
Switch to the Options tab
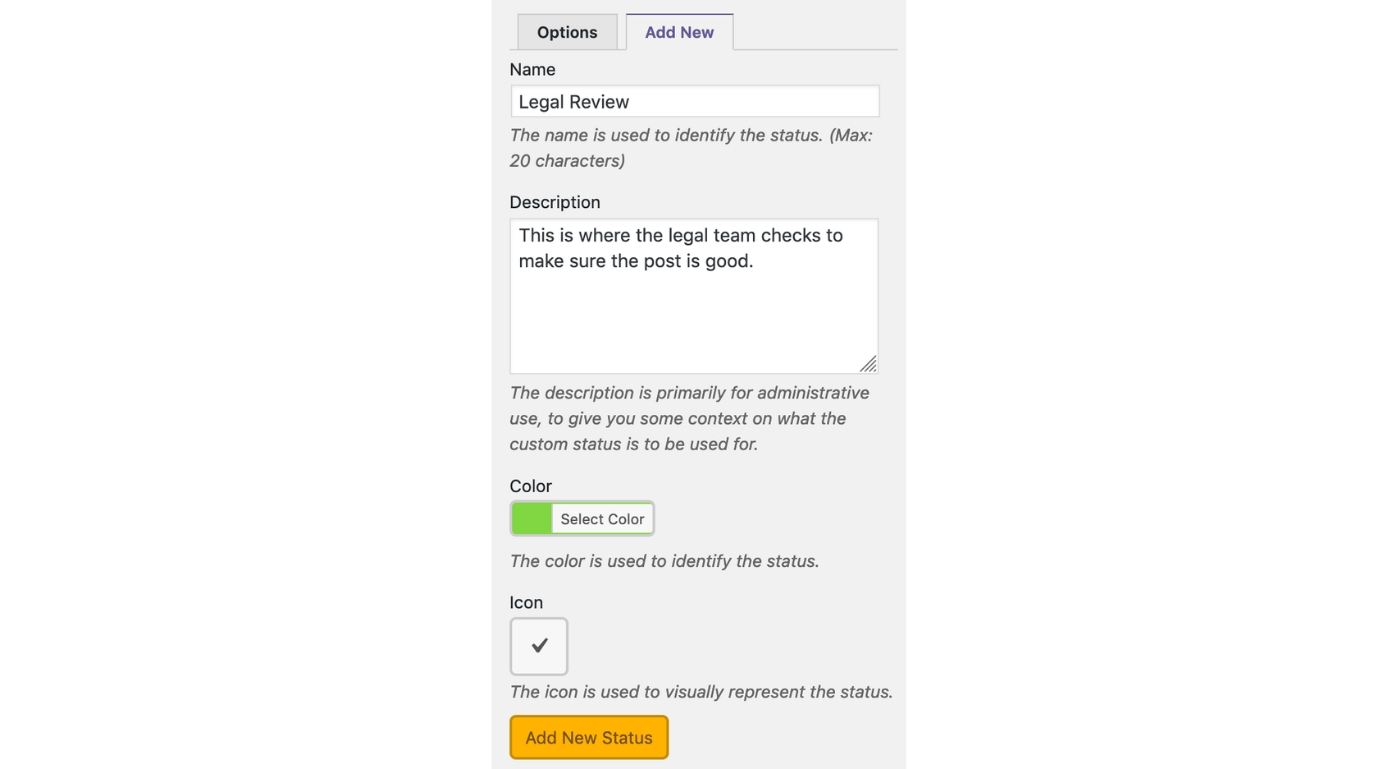[567, 32]
